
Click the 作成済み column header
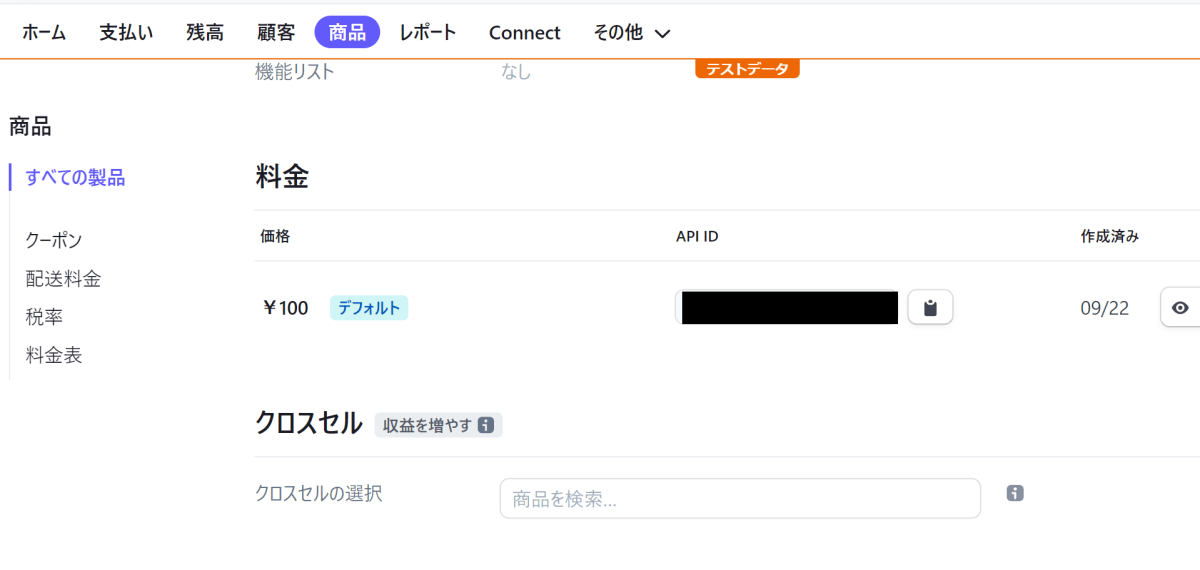[x=1110, y=236]
